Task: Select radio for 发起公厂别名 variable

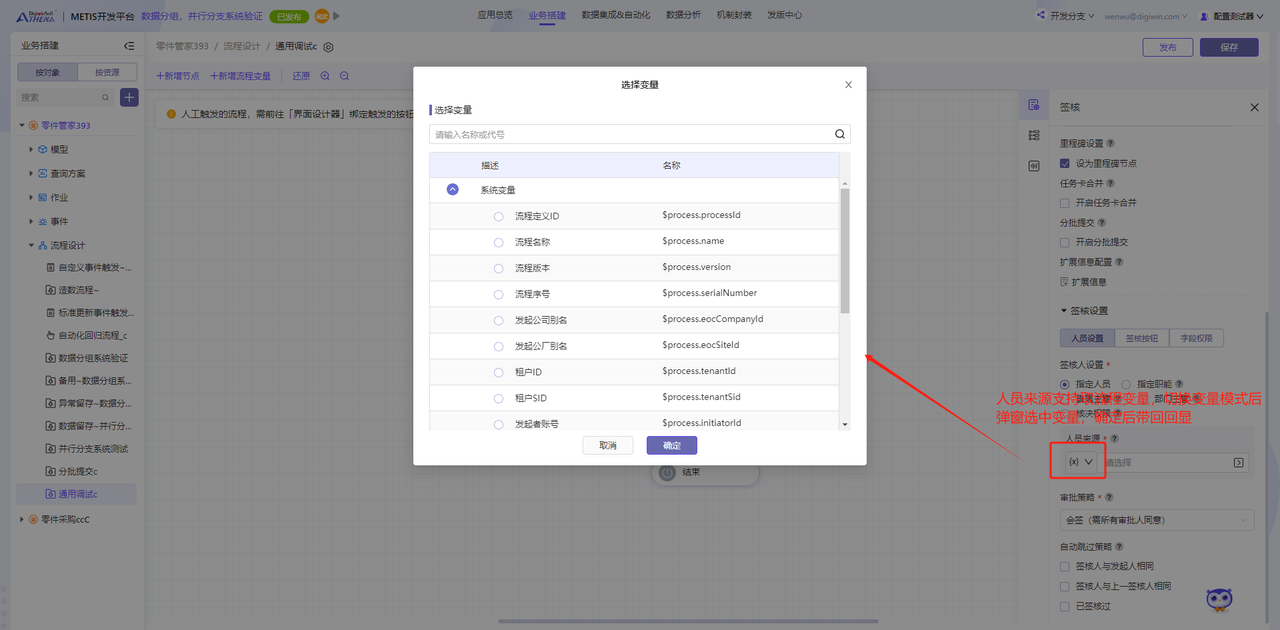Action: (499, 346)
